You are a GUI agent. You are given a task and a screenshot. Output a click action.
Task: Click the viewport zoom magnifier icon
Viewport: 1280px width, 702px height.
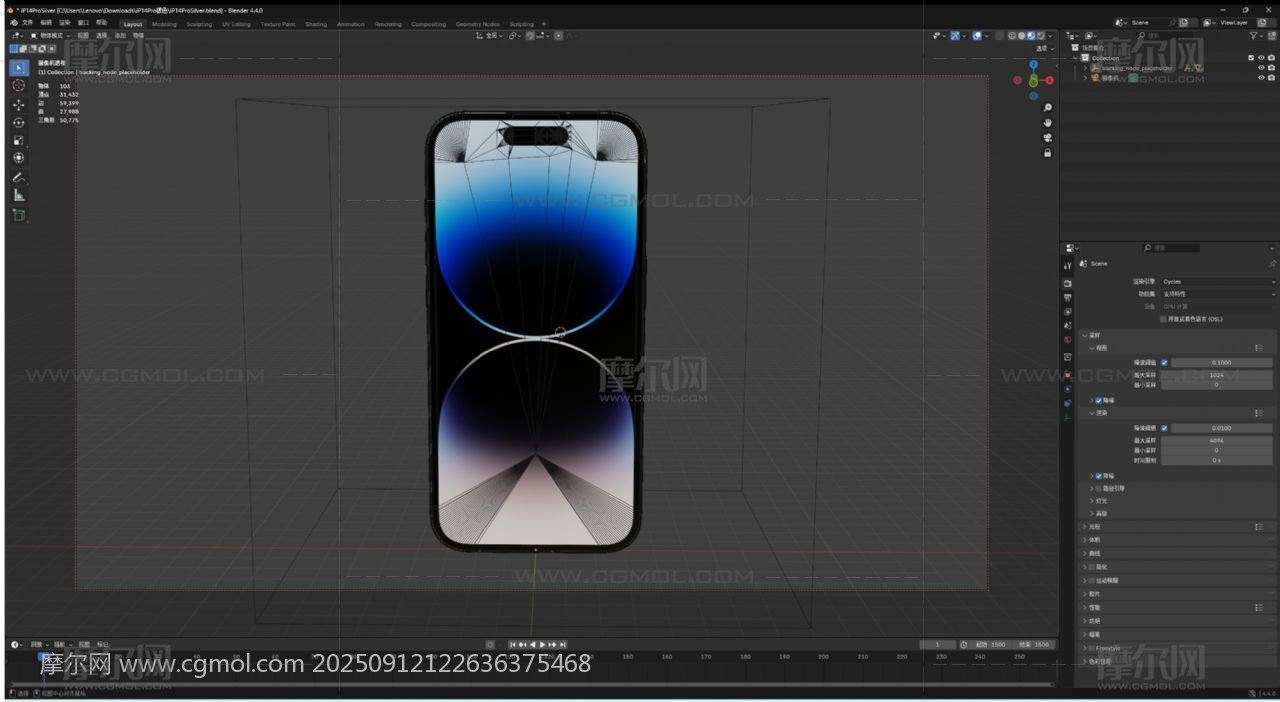(x=1047, y=108)
